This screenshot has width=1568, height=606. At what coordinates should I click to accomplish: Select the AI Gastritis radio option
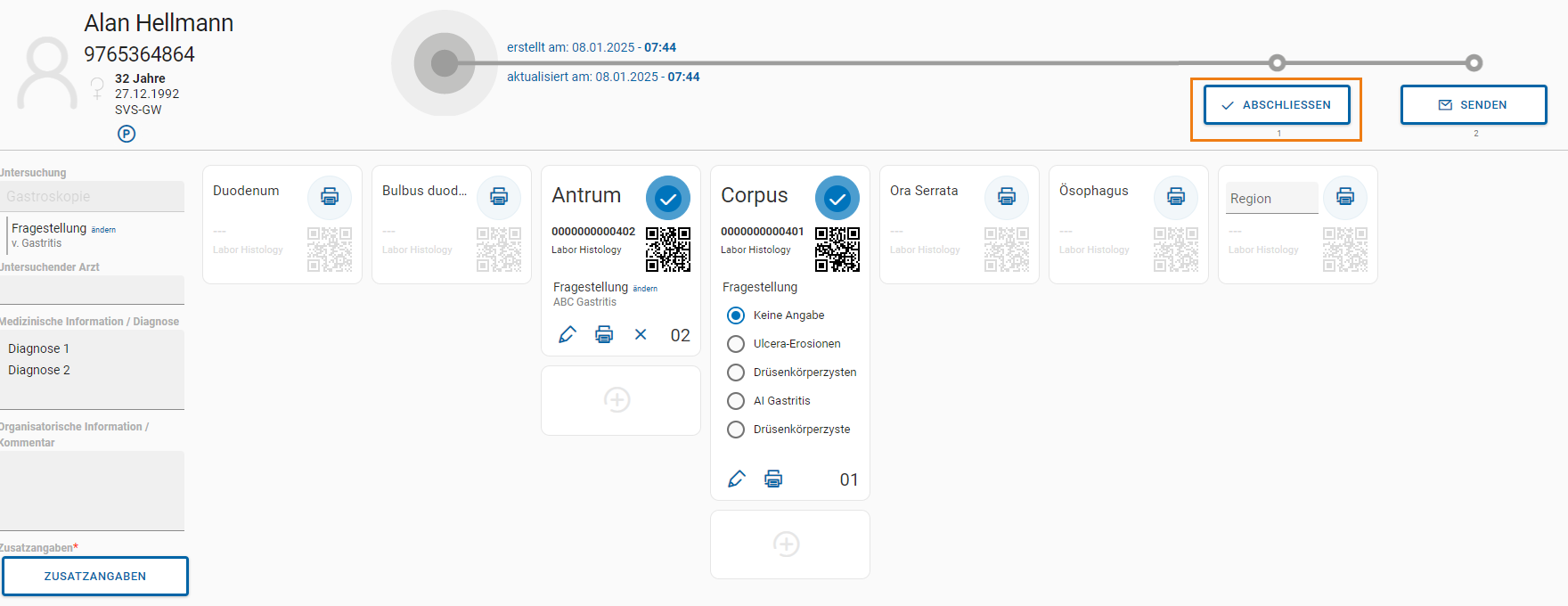(x=736, y=401)
